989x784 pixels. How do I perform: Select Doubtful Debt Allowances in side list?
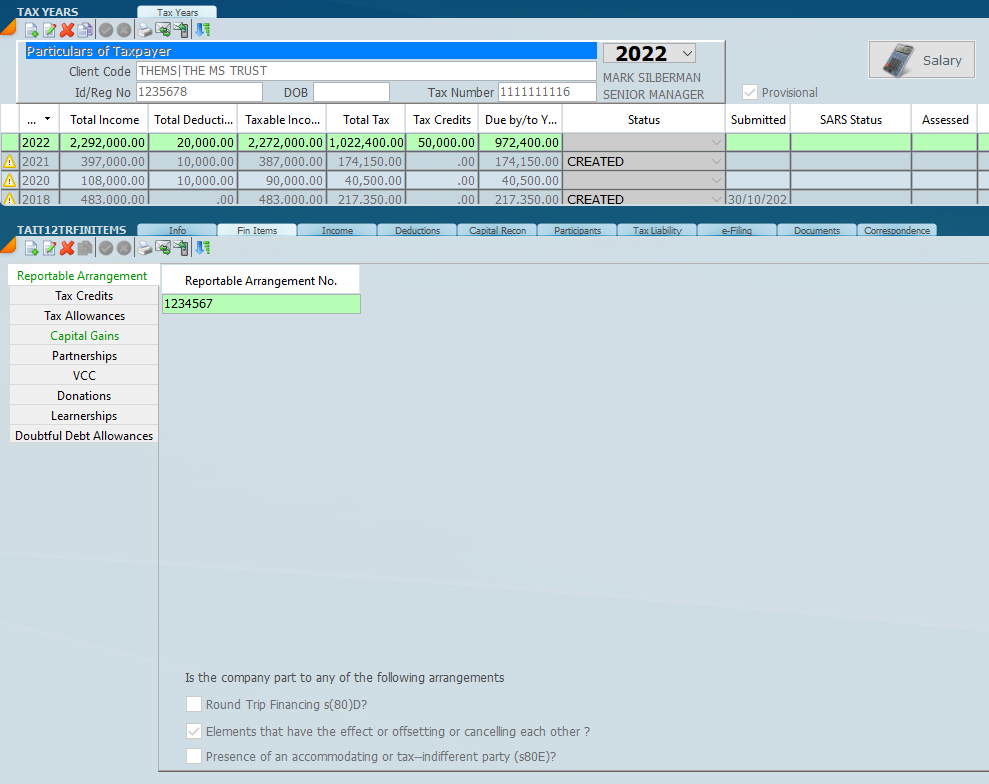[84, 436]
